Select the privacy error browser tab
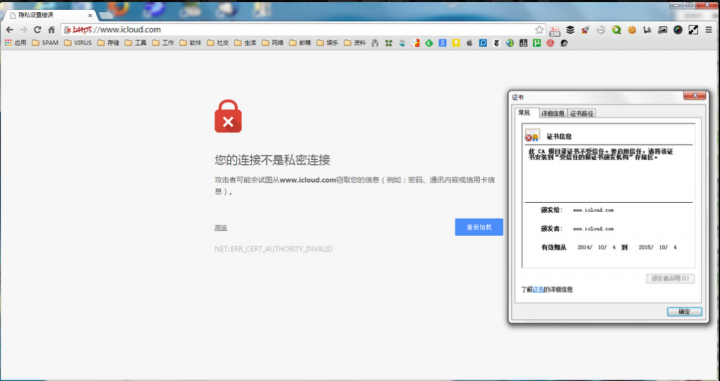This screenshot has height=381, width=720. (49, 15)
